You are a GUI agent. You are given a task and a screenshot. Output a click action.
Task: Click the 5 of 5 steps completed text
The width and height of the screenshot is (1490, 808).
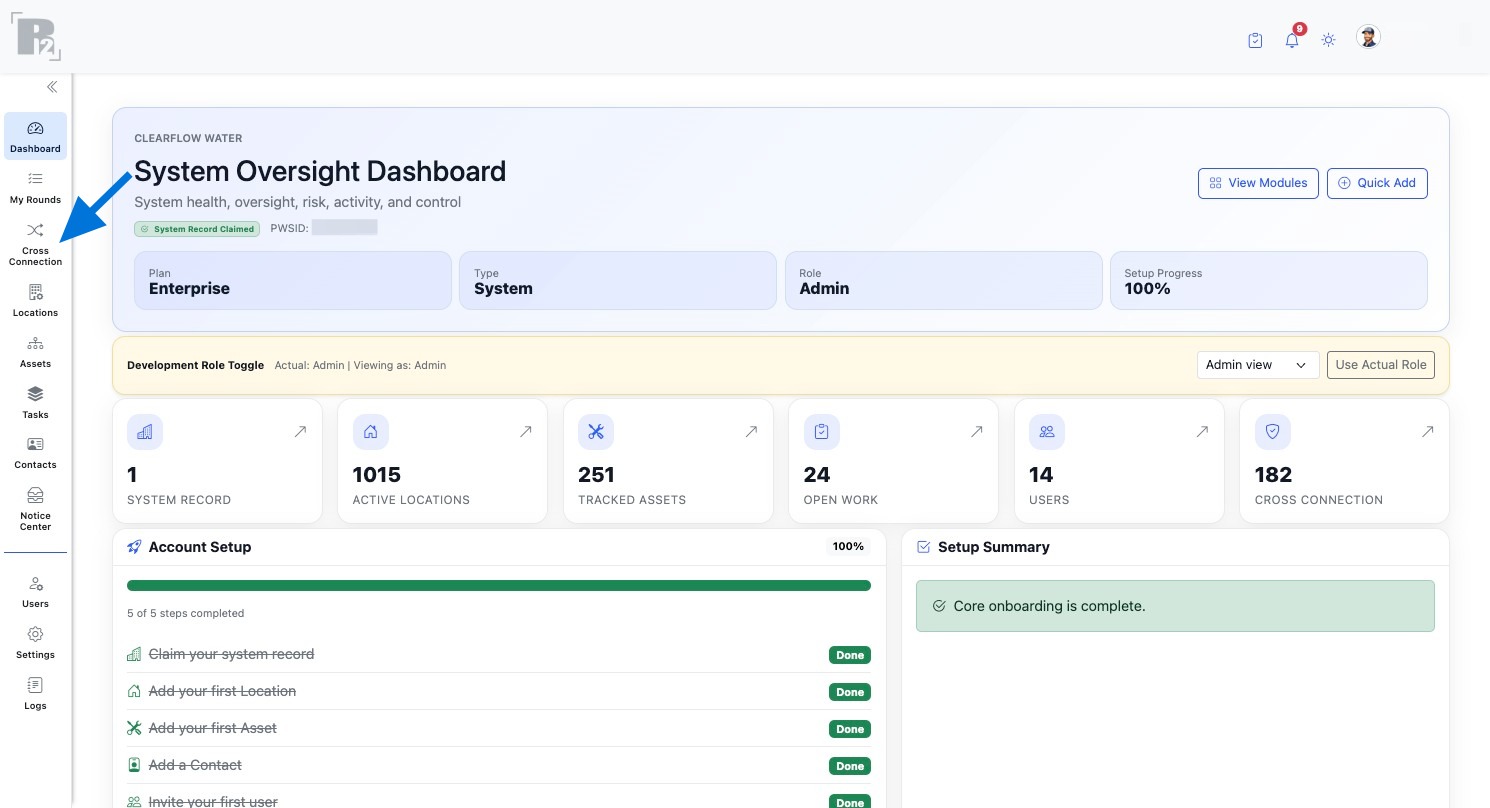click(185, 613)
